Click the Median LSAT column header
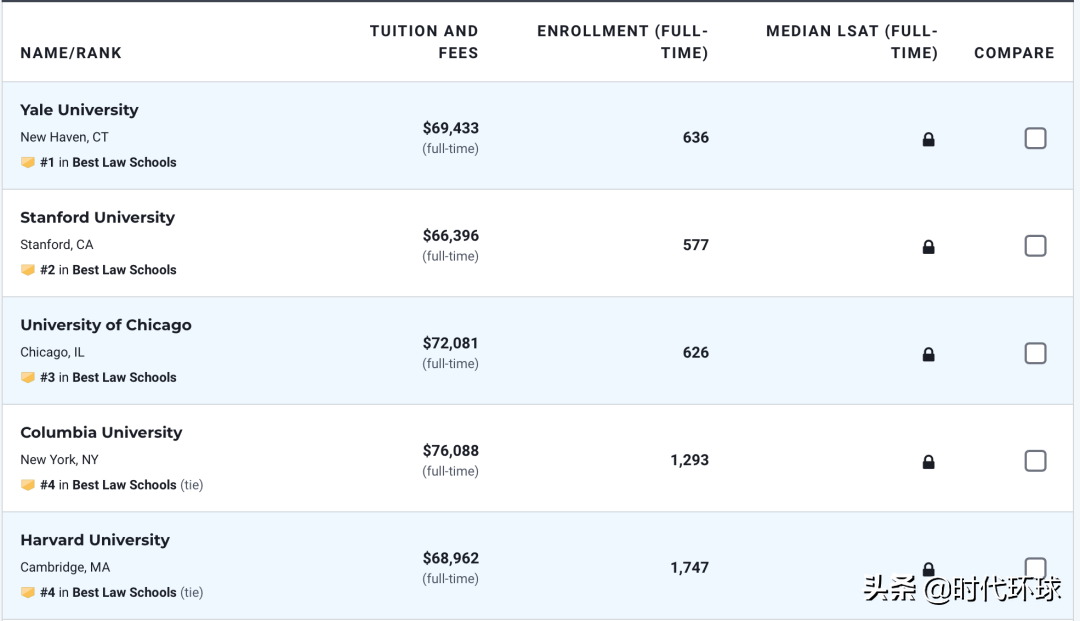Image resolution: width=1080 pixels, height=621 pixels. click(x=852, y=42)
